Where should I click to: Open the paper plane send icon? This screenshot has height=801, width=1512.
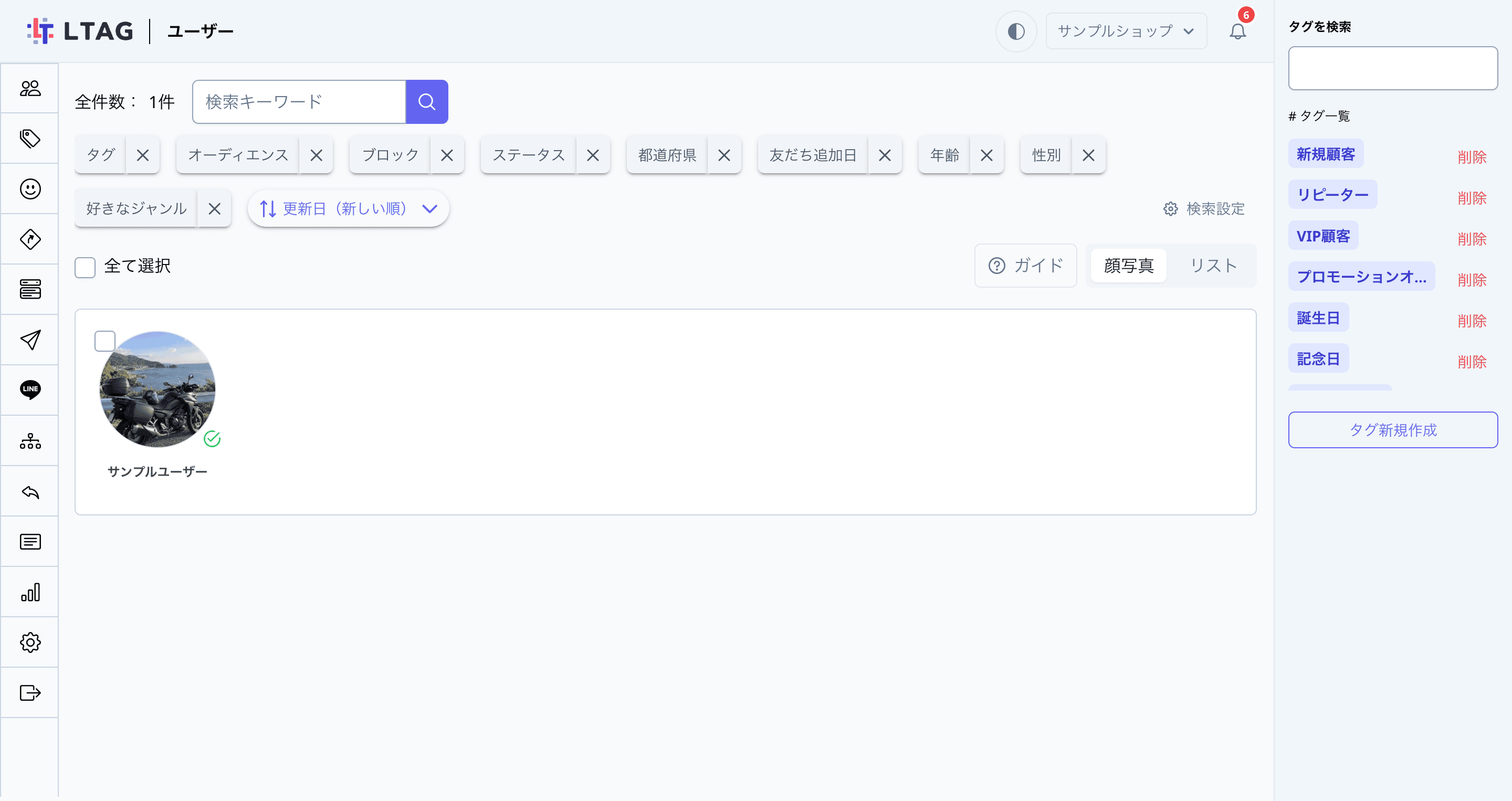tap(30, 340)
